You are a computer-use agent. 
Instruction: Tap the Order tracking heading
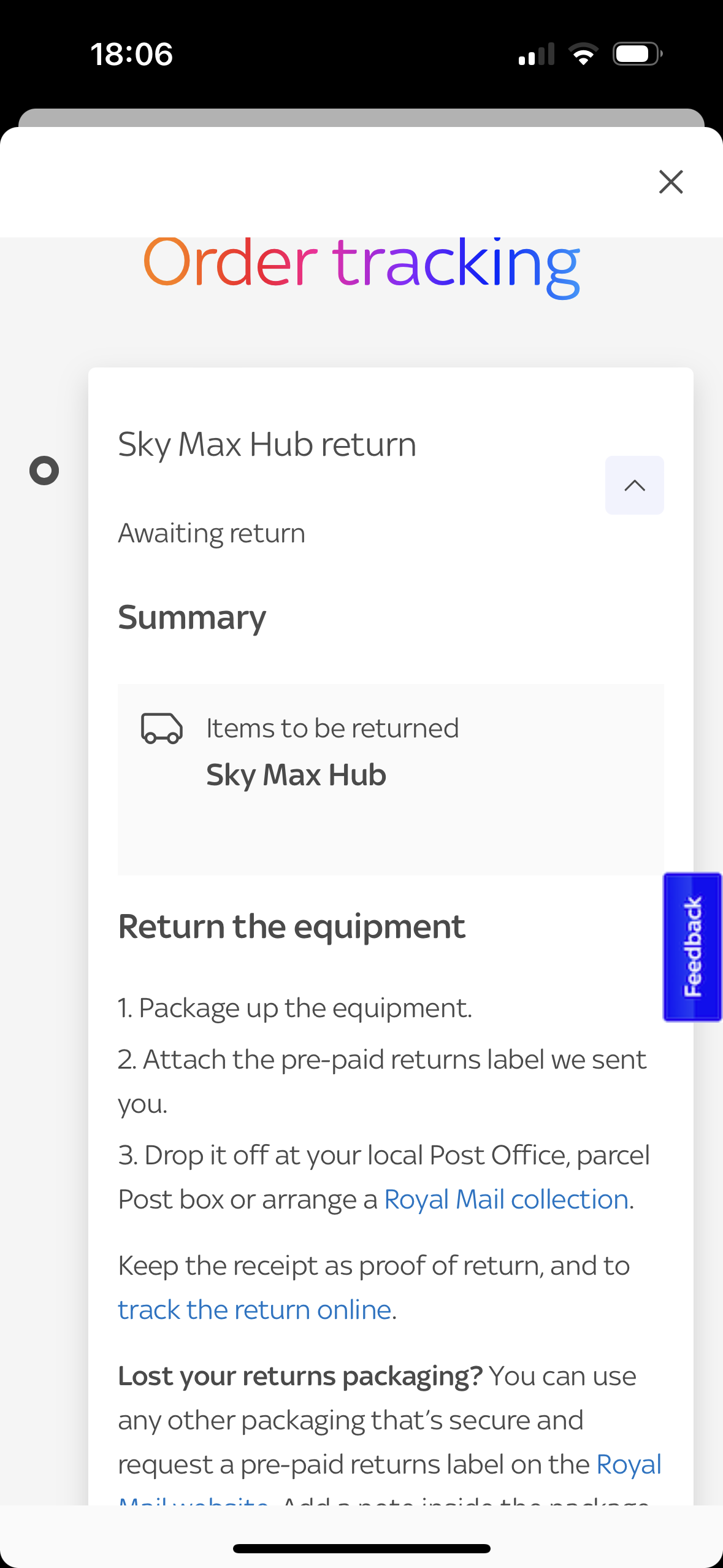pyautogui.click(x=361, y=264)
